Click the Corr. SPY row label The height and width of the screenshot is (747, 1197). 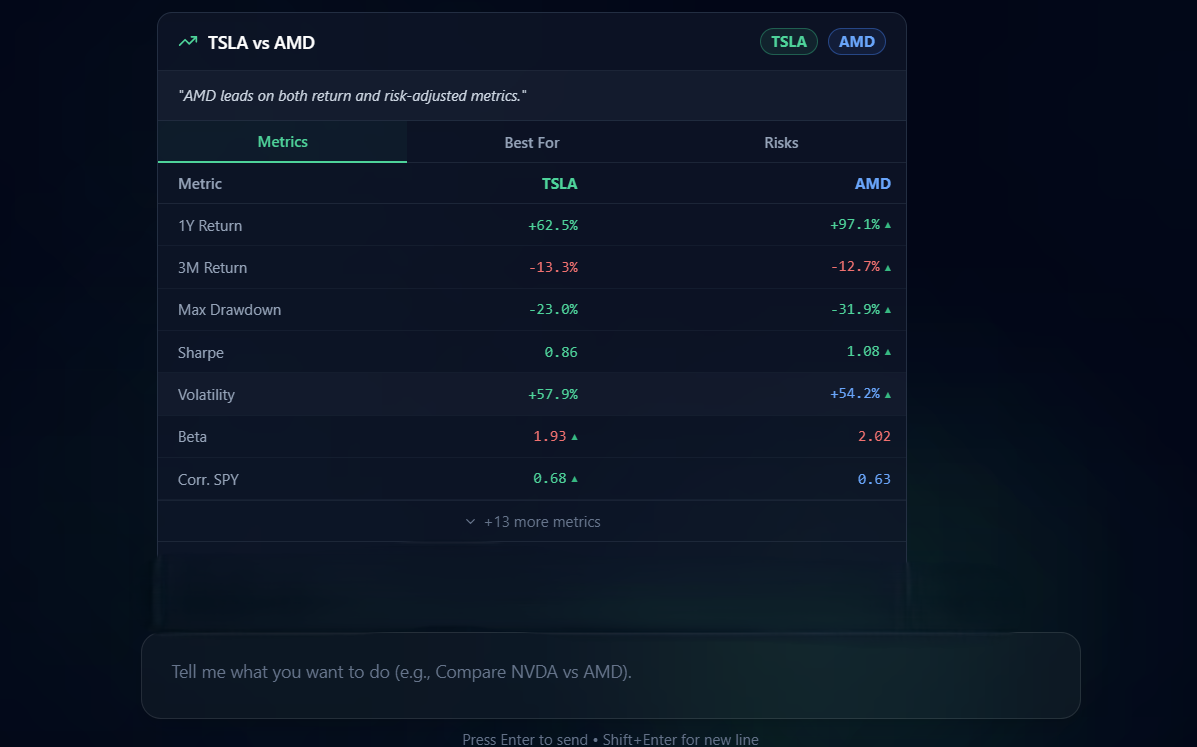pyautogui.click(x=208, y=480)
